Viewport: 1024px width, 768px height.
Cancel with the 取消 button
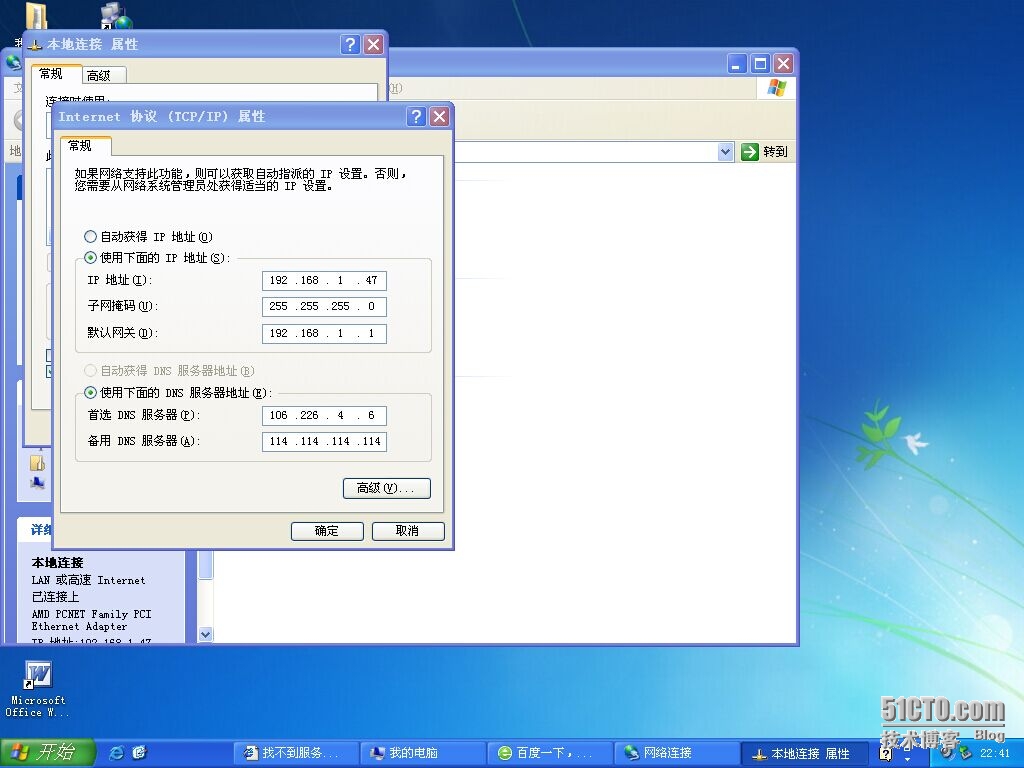coord(408,531)
